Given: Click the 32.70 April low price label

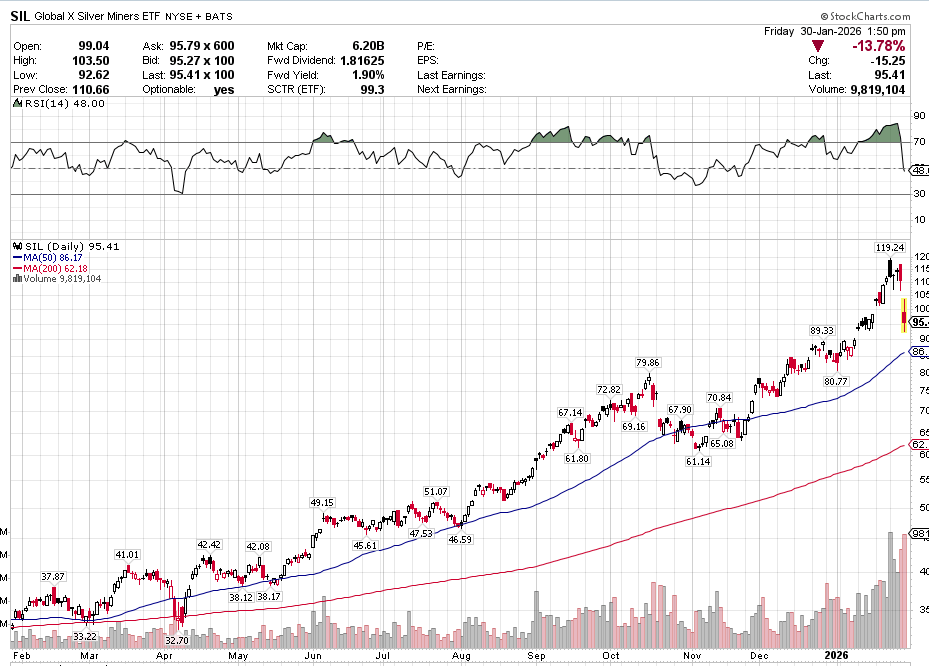Looking at the screenshot, I should point(177,640).
